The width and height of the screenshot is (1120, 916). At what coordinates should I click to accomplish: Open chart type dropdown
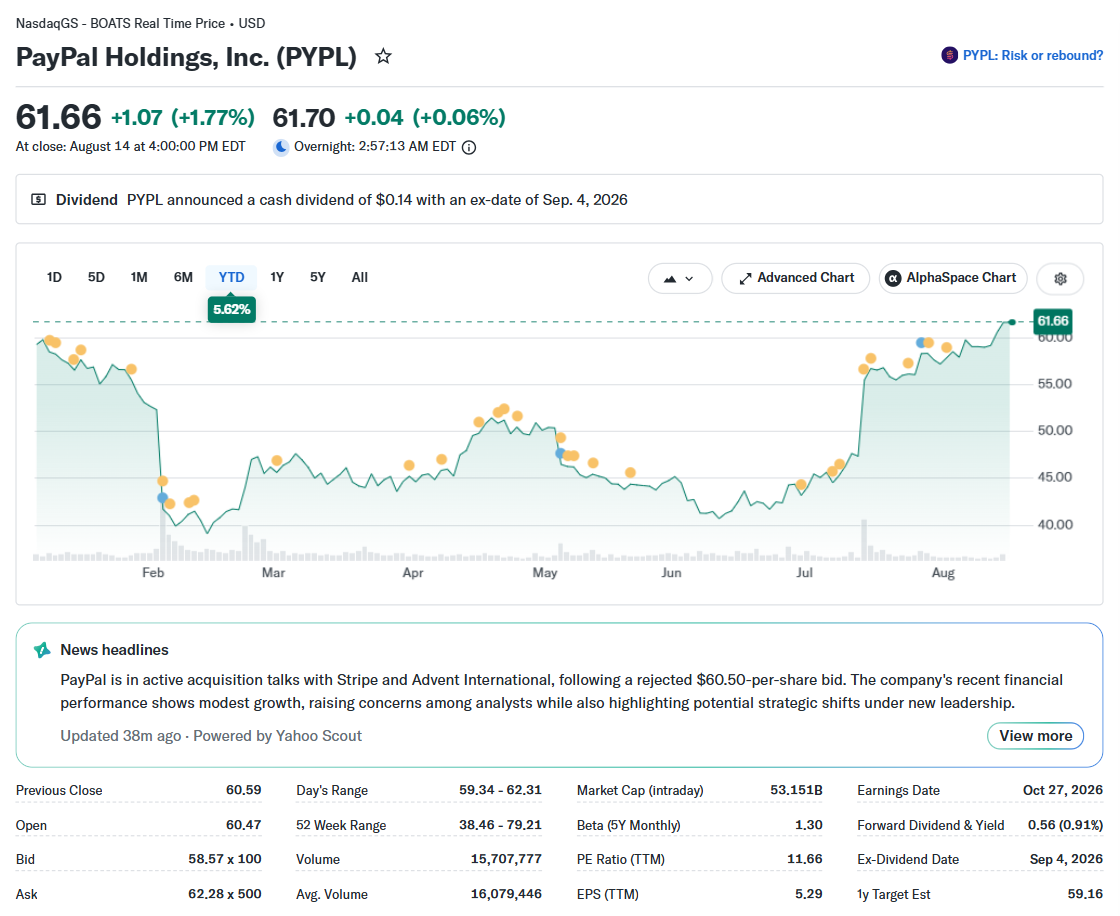point(679,279)
